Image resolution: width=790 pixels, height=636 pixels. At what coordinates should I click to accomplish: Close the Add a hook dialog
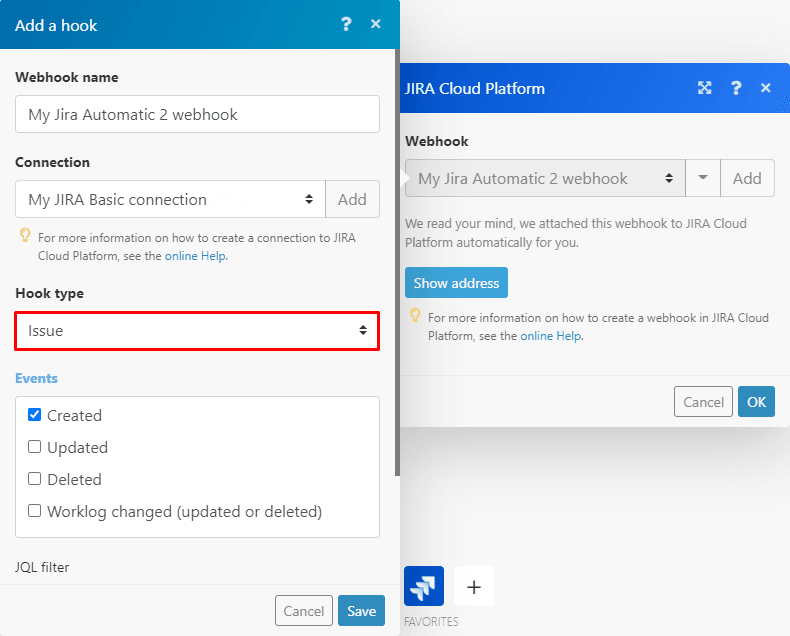pyautogui.click(x=376, y=24)
